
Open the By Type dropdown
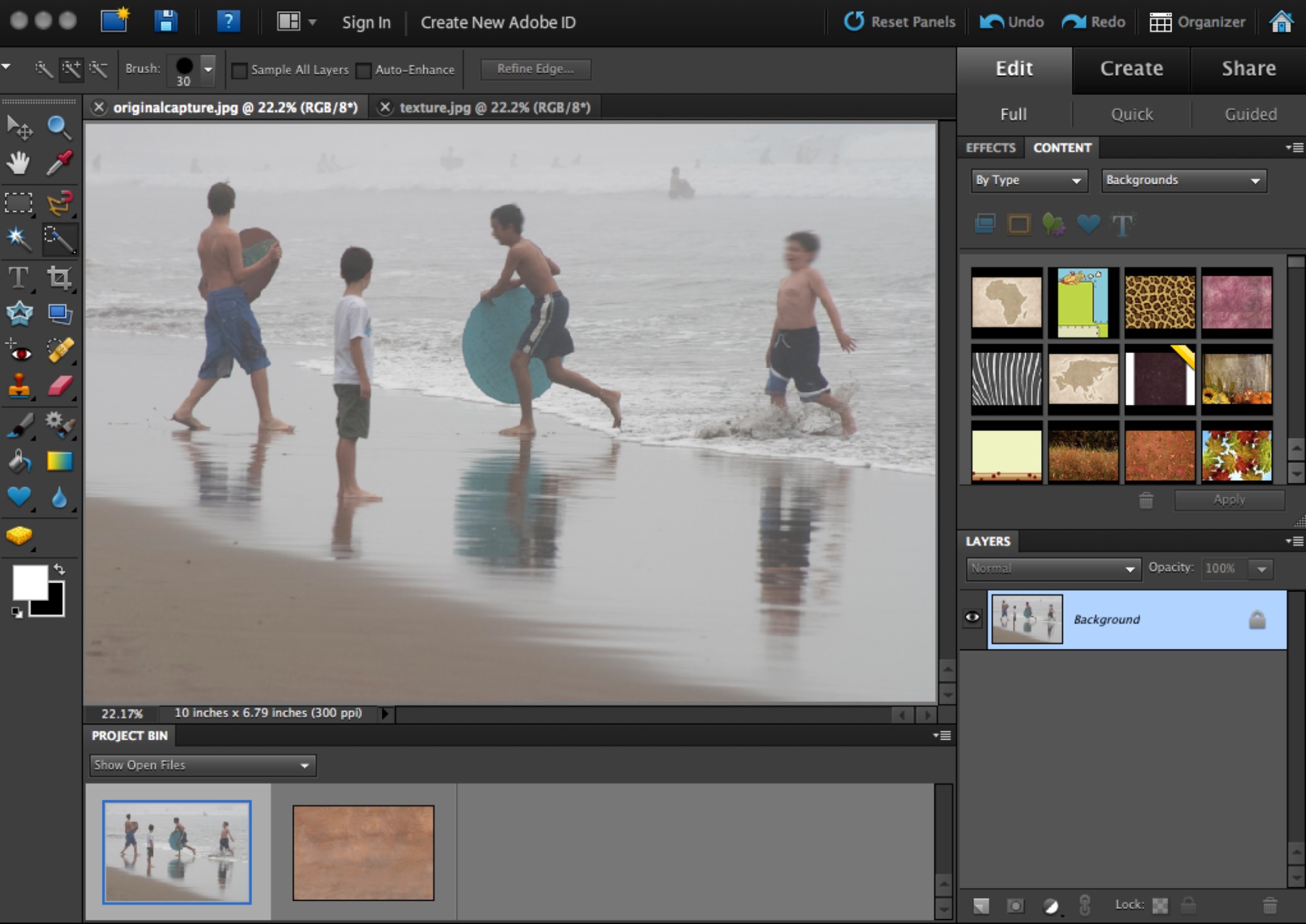(x=1029, y=180)
